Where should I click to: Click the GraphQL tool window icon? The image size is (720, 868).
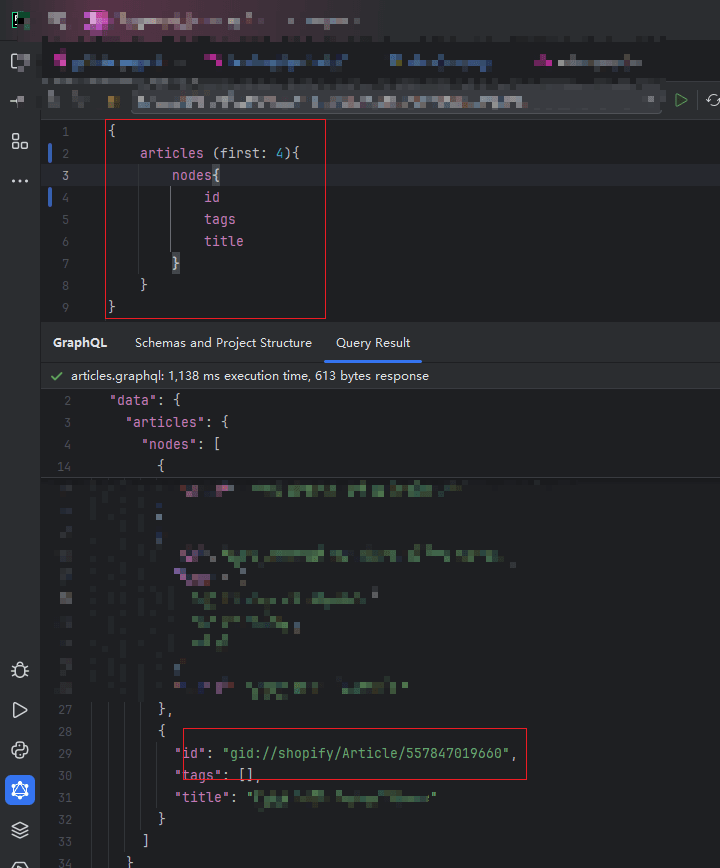[x=20, y=790]
